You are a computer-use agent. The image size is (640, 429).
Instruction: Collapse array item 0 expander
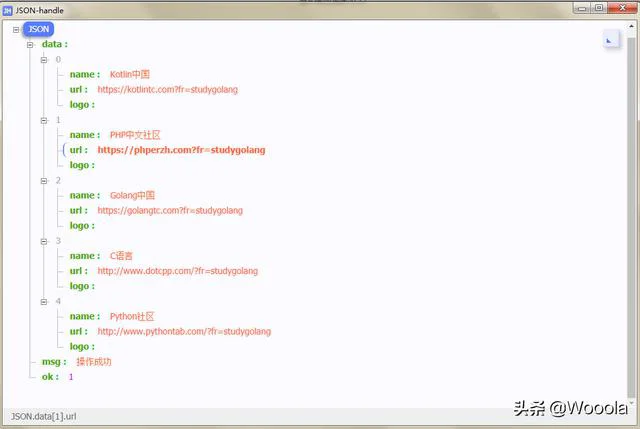pyautogui.click(x=44, y=60)
